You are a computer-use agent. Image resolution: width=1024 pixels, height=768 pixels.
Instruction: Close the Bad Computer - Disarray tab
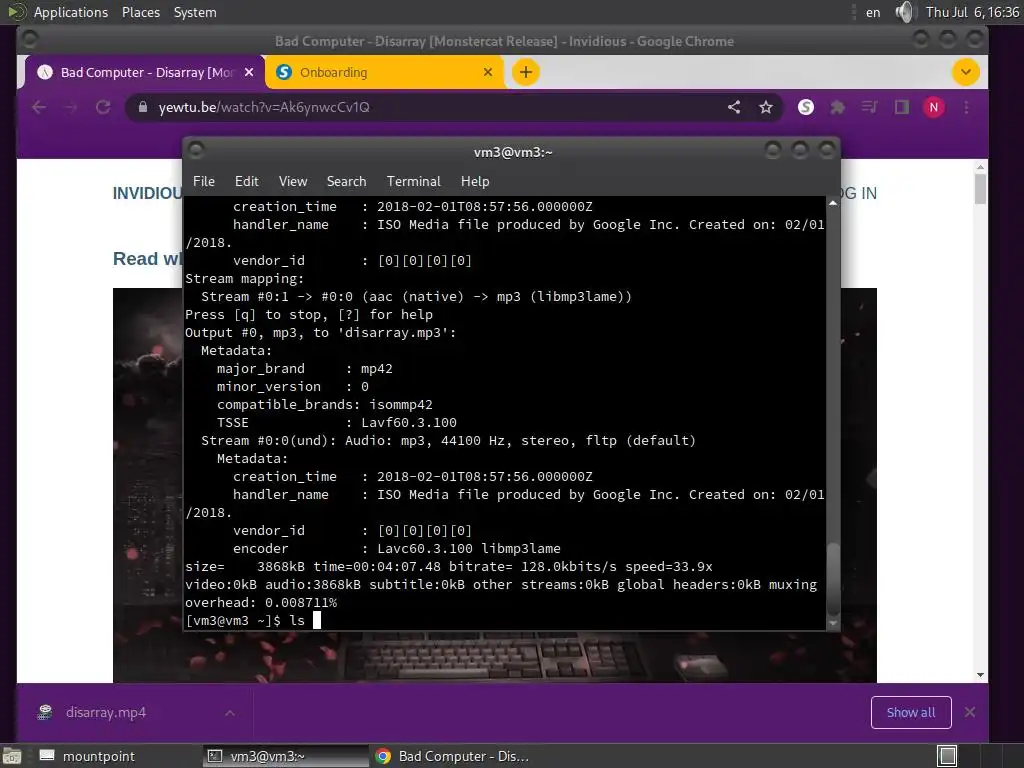pyautogui.click(x=249, y=72)
